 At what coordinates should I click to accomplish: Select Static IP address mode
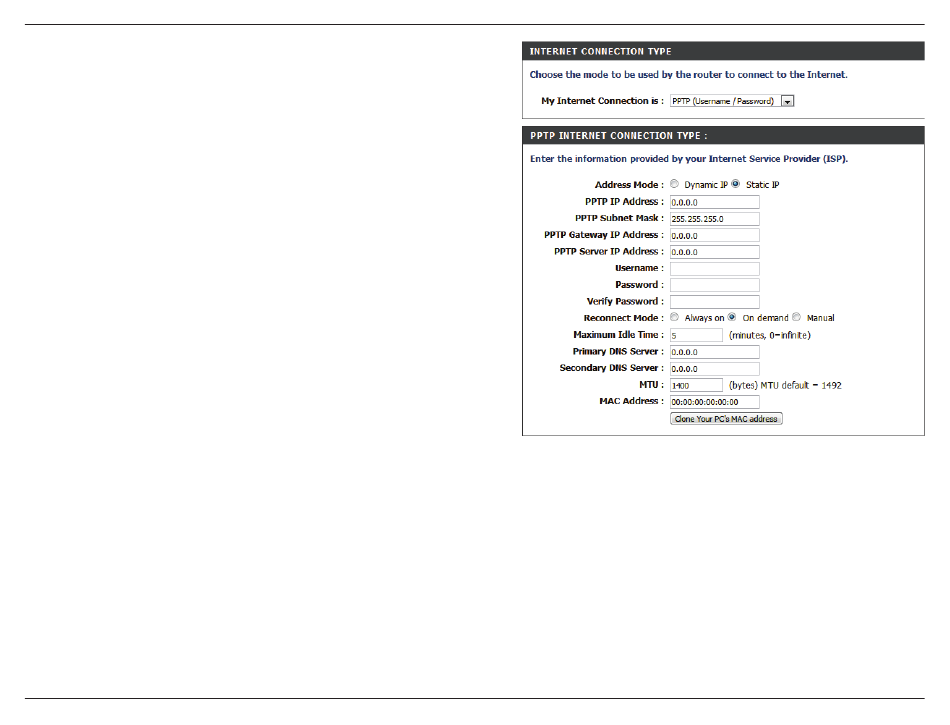(736, 184)
